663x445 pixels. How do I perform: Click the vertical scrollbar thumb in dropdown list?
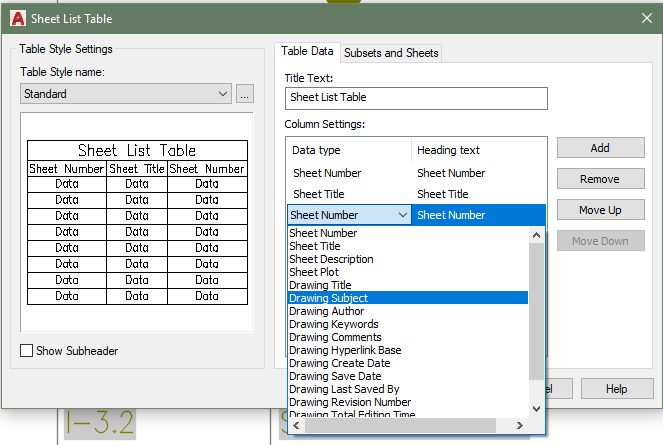click(537, 311)
